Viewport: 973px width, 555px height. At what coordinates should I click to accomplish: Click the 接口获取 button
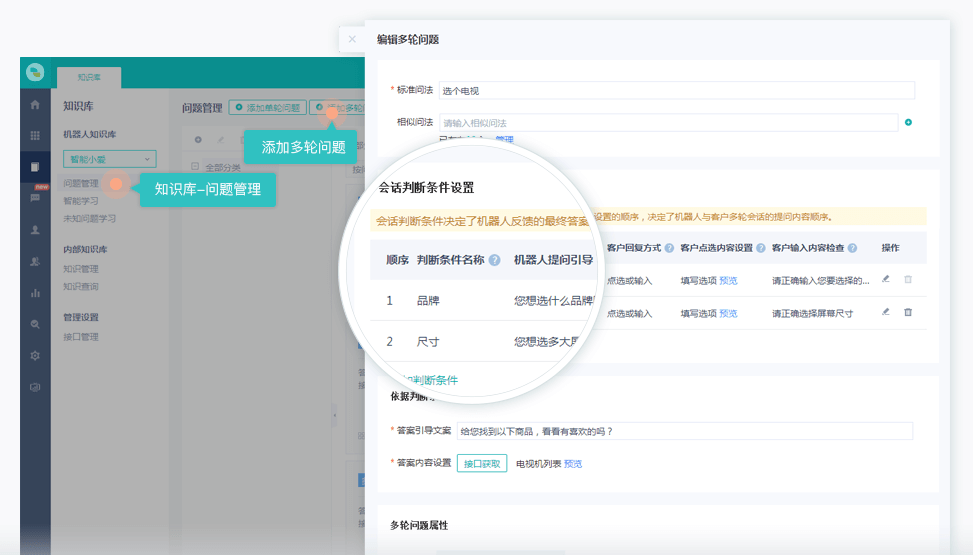[482, 464]
